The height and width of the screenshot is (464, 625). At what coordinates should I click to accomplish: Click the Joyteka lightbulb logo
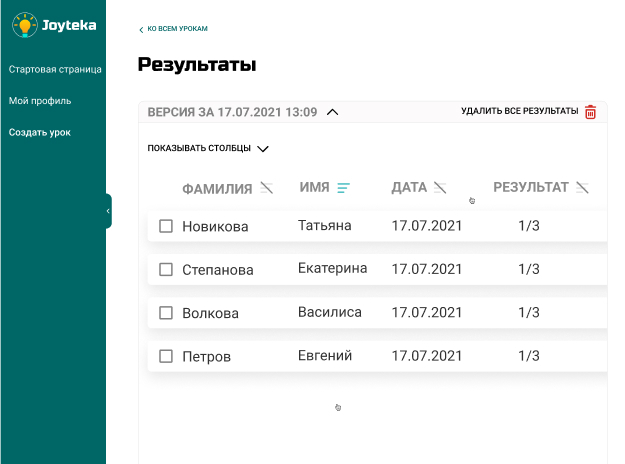[x=25, y=25]
